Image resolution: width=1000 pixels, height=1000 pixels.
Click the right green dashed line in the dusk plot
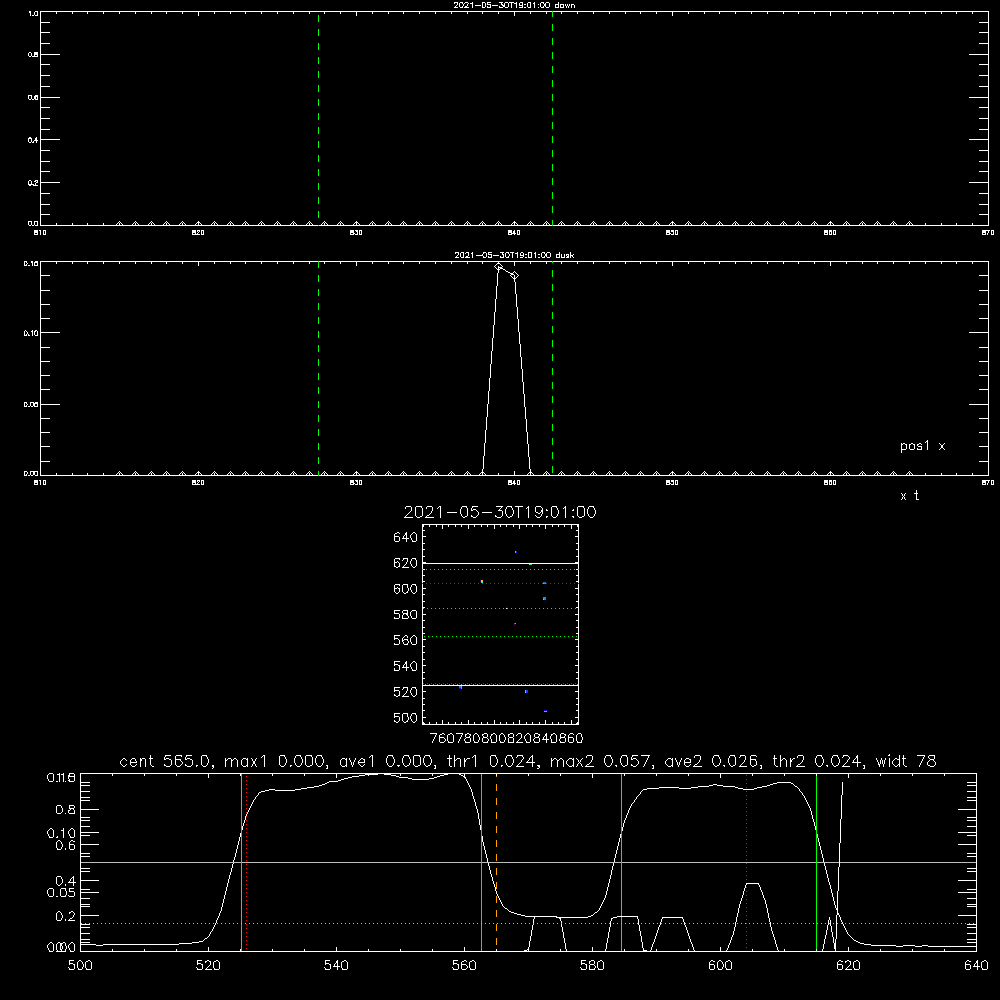[552, 368]
